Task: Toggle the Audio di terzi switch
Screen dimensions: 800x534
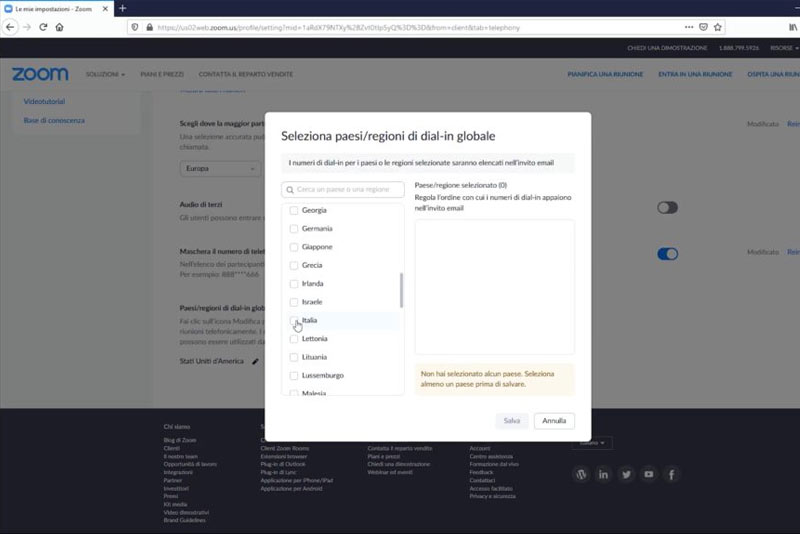Action: [x=667, y=208]
